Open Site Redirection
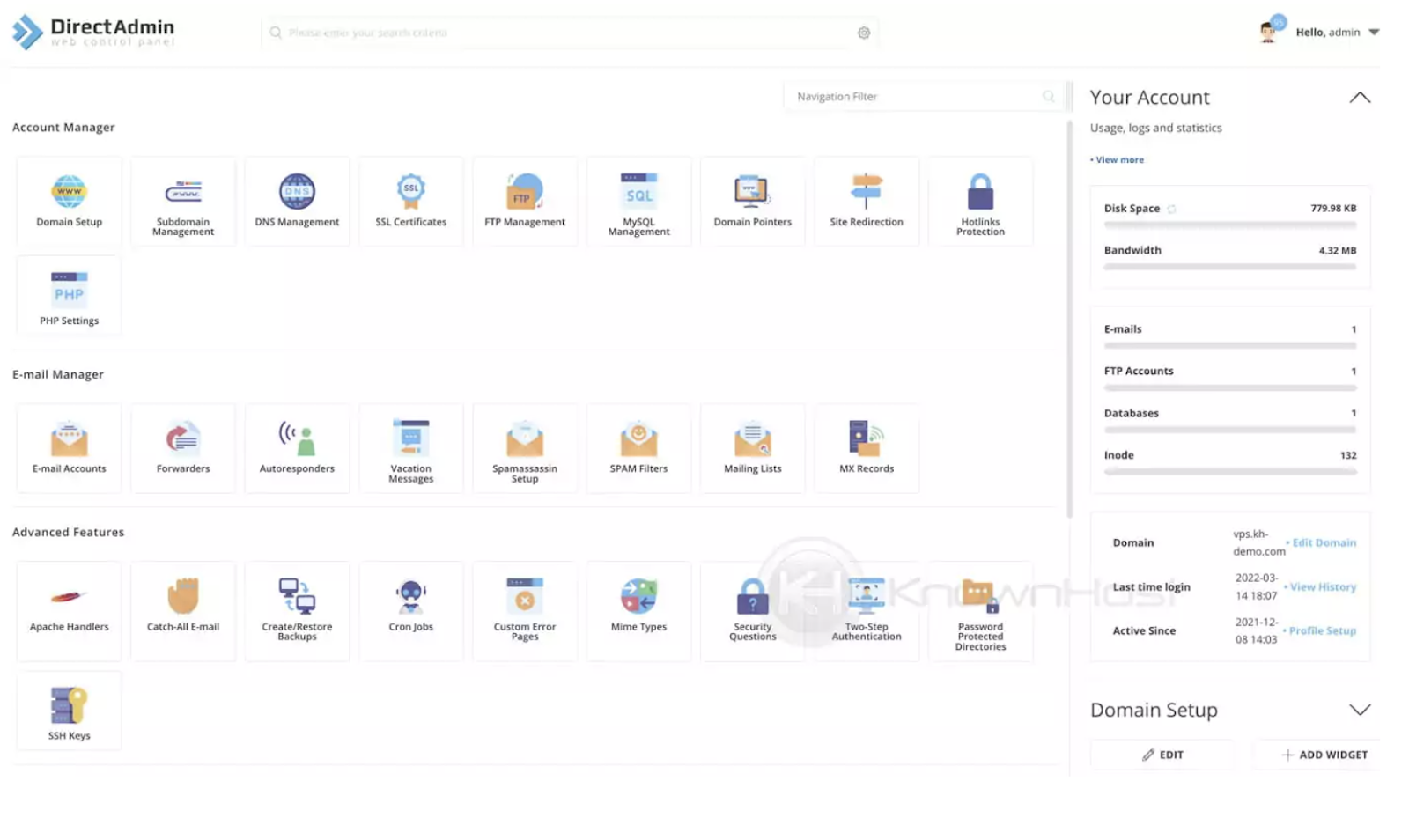The image size is (1409, 840). pyautogui.click(x=867, y=202)
